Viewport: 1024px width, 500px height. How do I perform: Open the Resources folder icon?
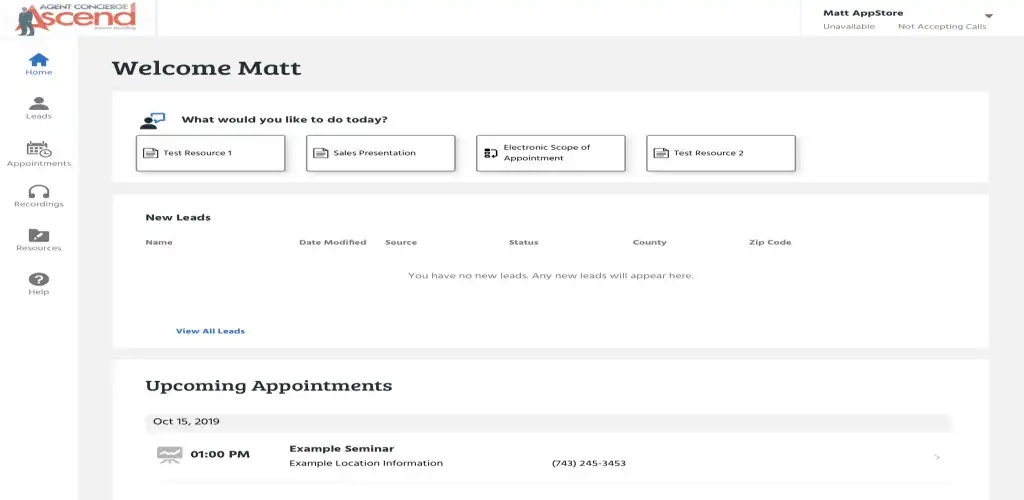[x=39, y=236]
